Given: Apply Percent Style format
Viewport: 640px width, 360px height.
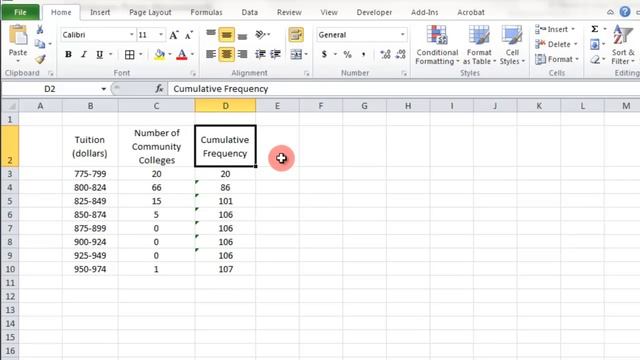Looking at the screenshot, I should (x=347, y=54).
